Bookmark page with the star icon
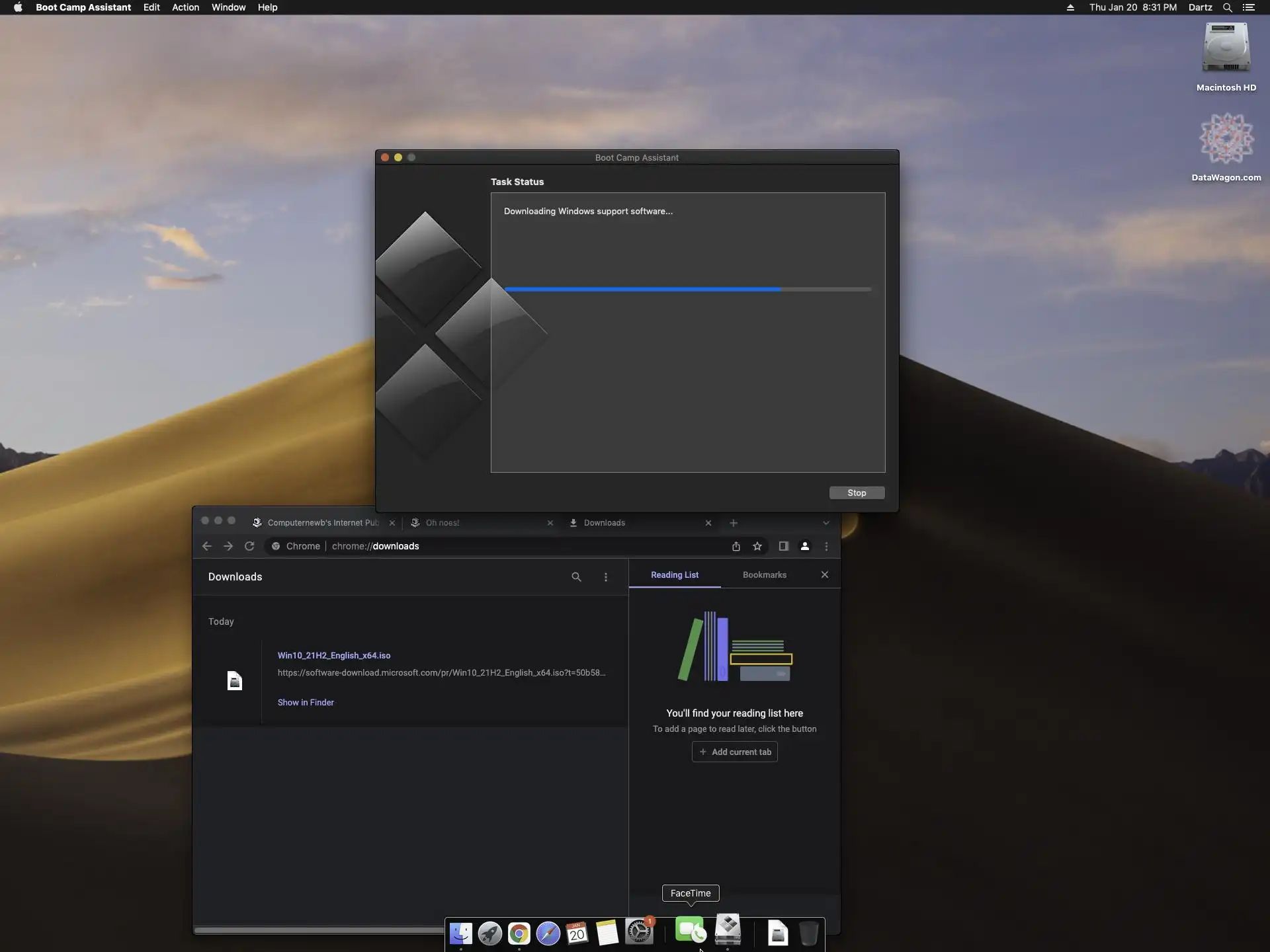Viewport: 1270px width, 952px height. (x=757, y=546)
